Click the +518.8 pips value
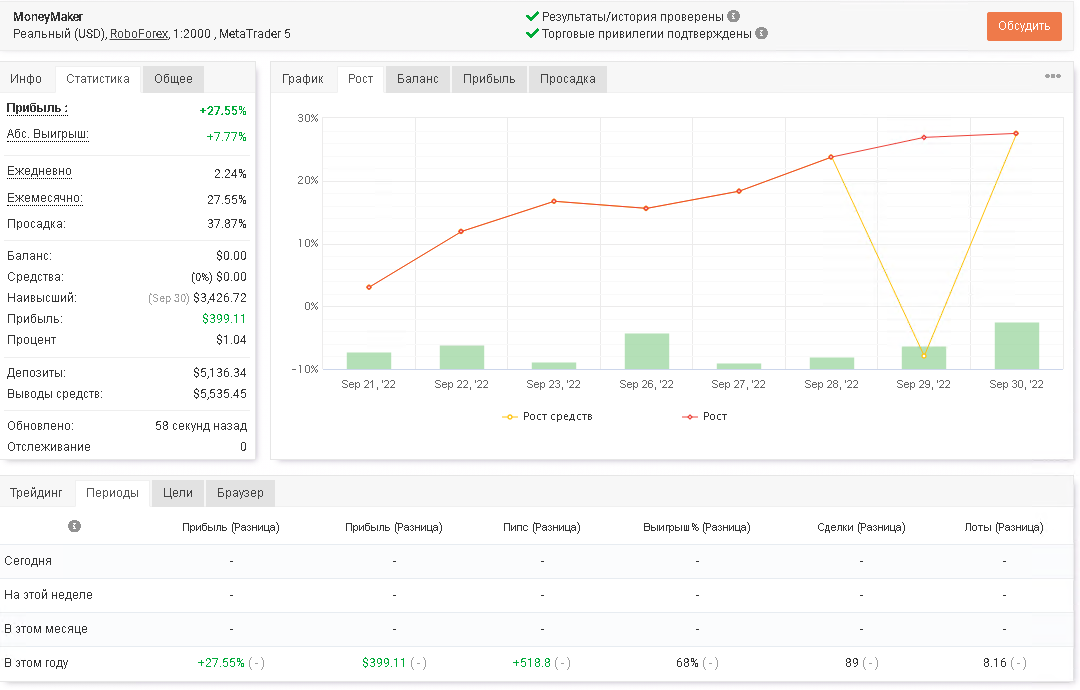The width and height of the screenshot is (1080, 690). coord(532,663)
